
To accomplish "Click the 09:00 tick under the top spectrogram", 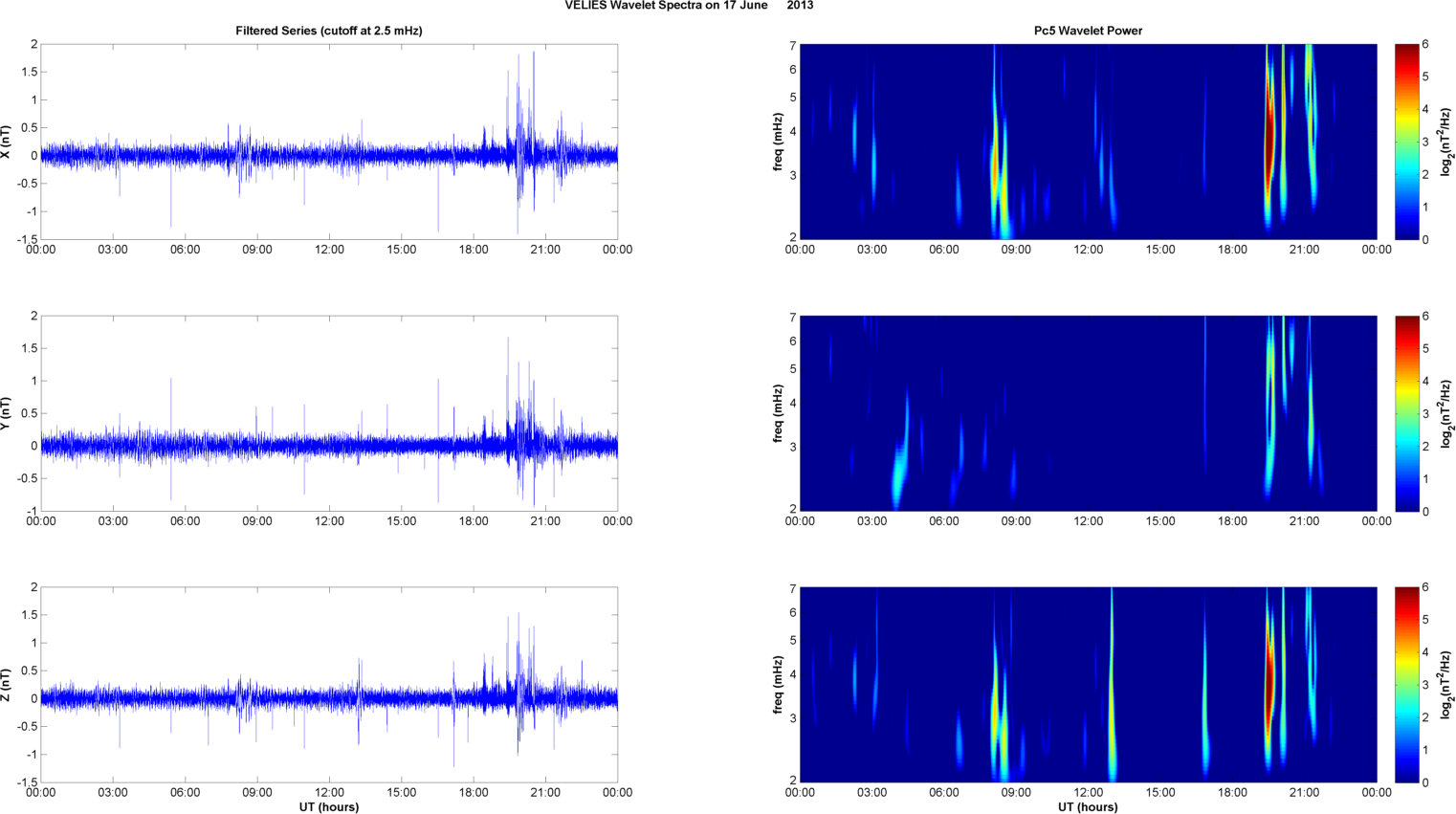I will point(1016,250).
